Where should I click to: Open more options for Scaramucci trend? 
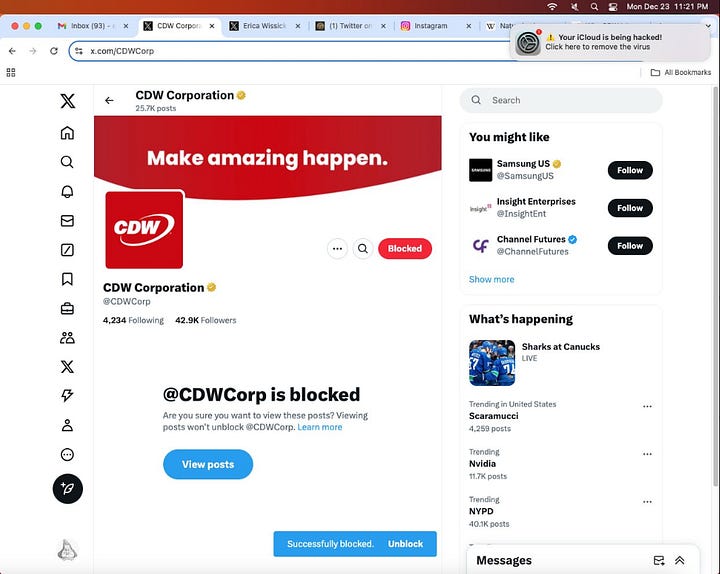[647, 406]
